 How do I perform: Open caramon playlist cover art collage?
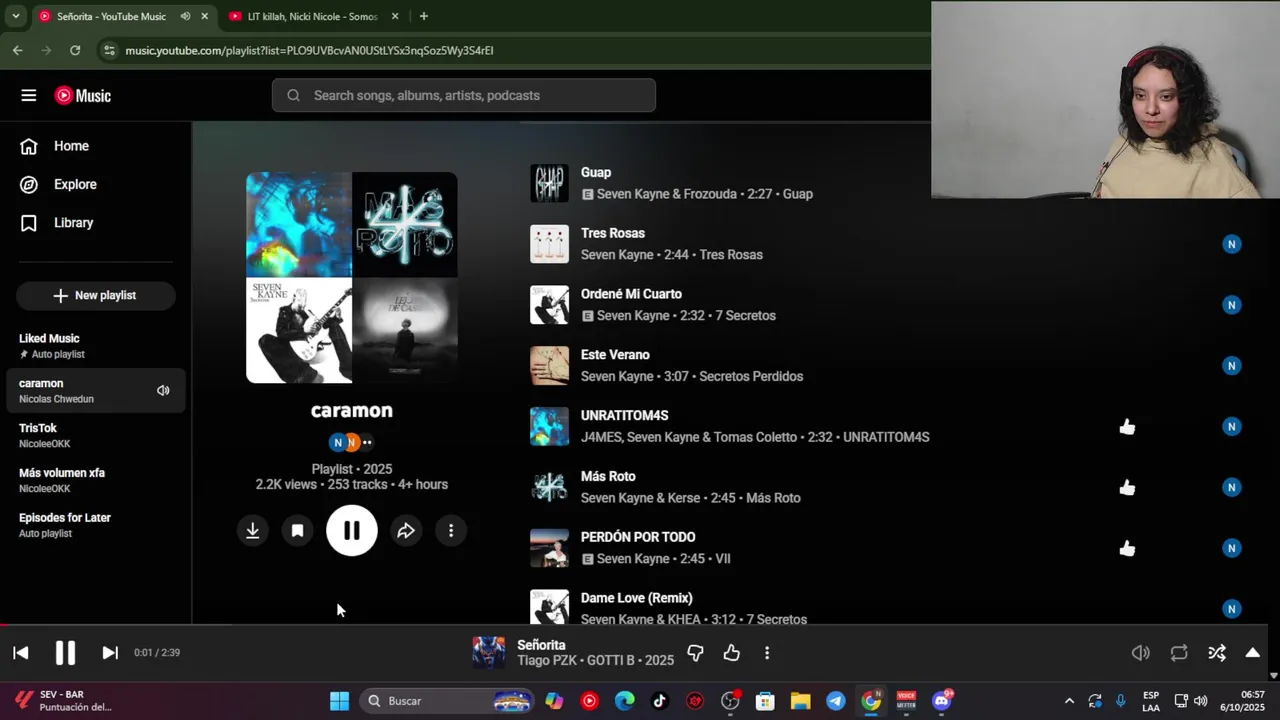point(352,278)
